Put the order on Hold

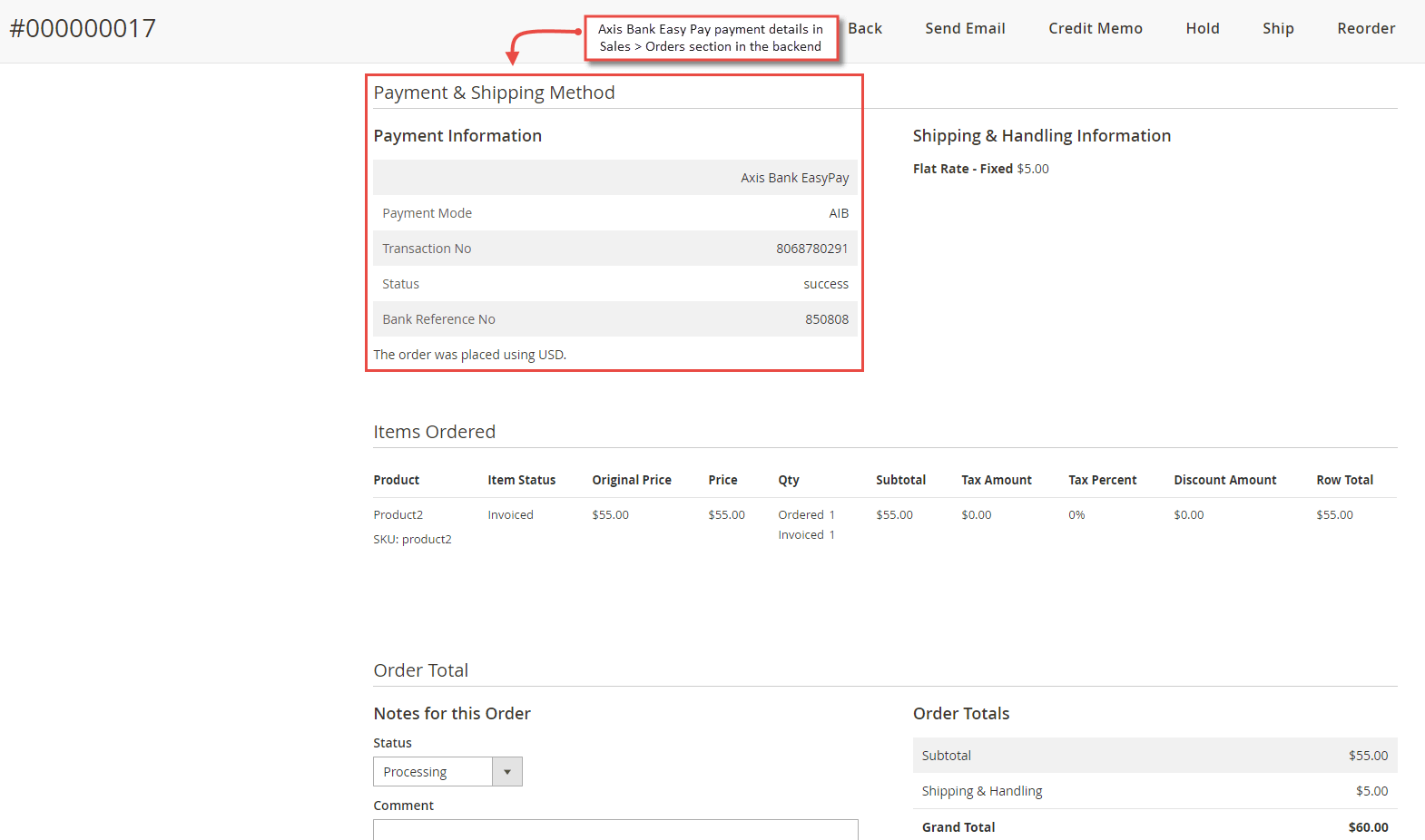[x=1203, y=28]
